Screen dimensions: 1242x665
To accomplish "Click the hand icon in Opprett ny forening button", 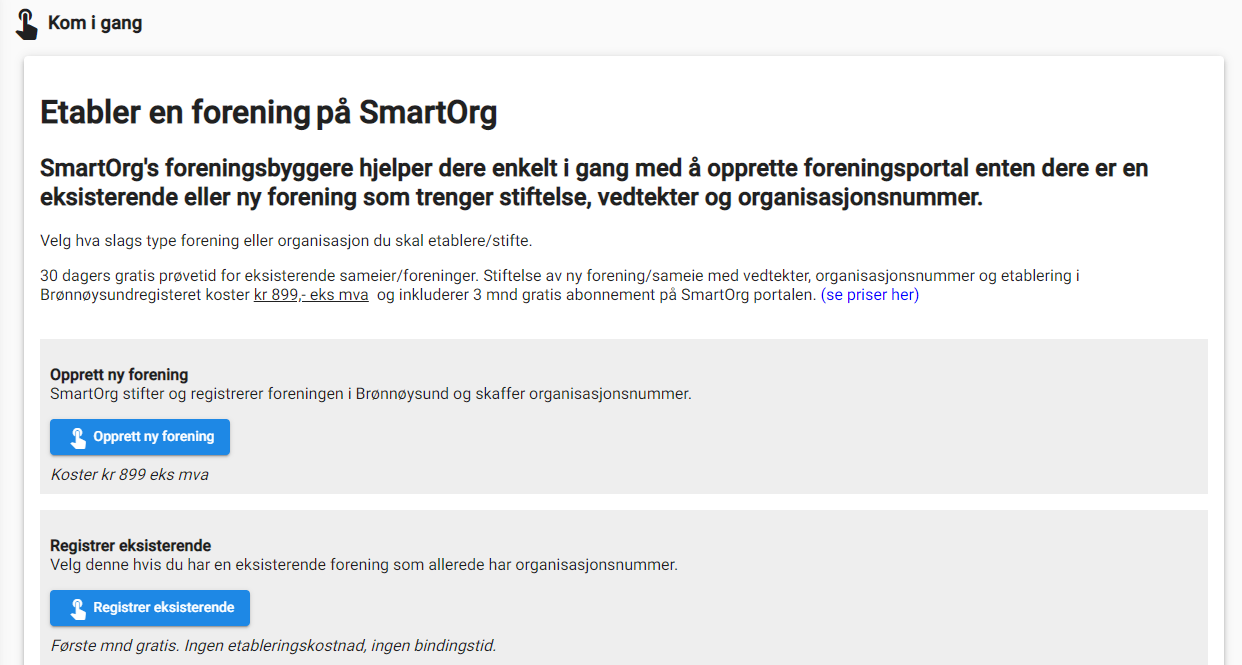I will tap(77, 438).
